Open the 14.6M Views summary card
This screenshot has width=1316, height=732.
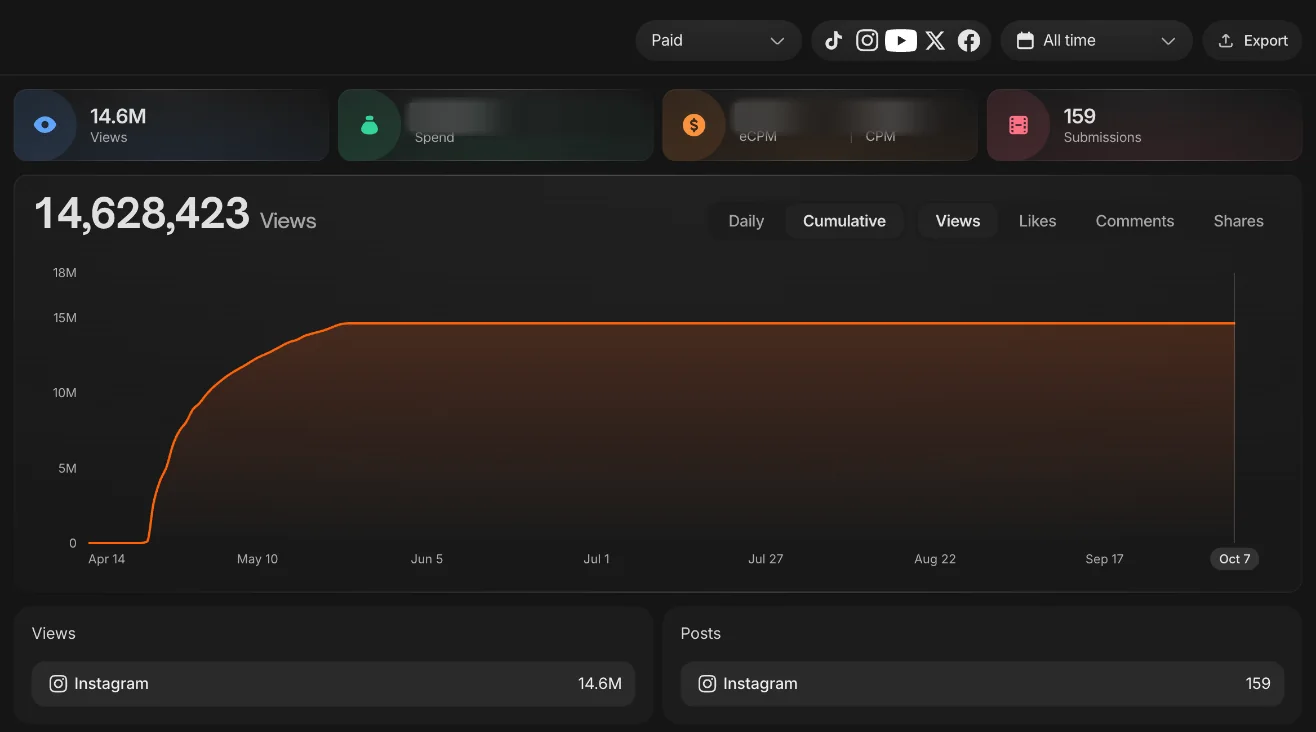[171, 125]
